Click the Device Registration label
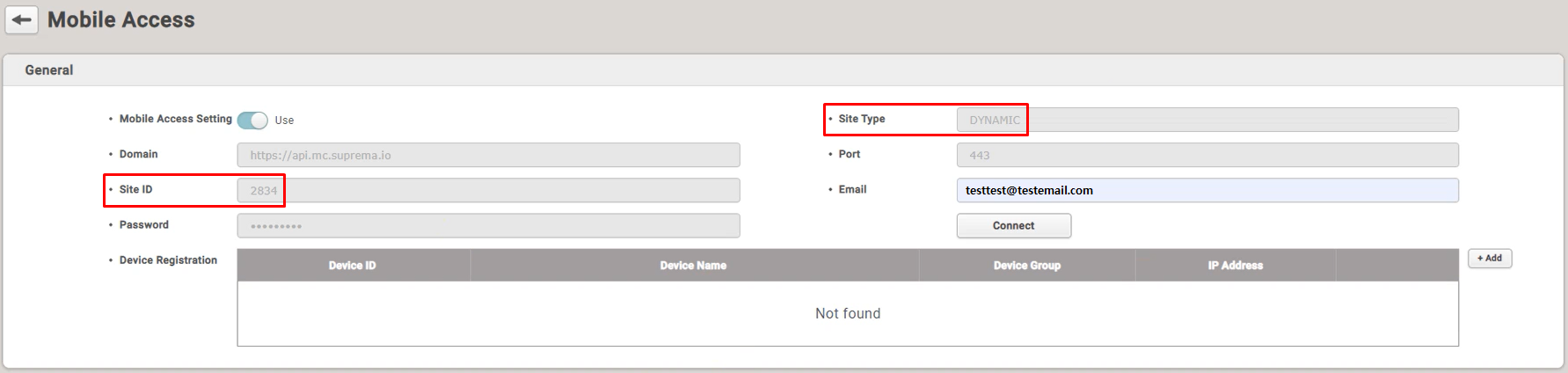Viewport: 1568px width, 373px height. pyautogui.click(x=168, y=260)
